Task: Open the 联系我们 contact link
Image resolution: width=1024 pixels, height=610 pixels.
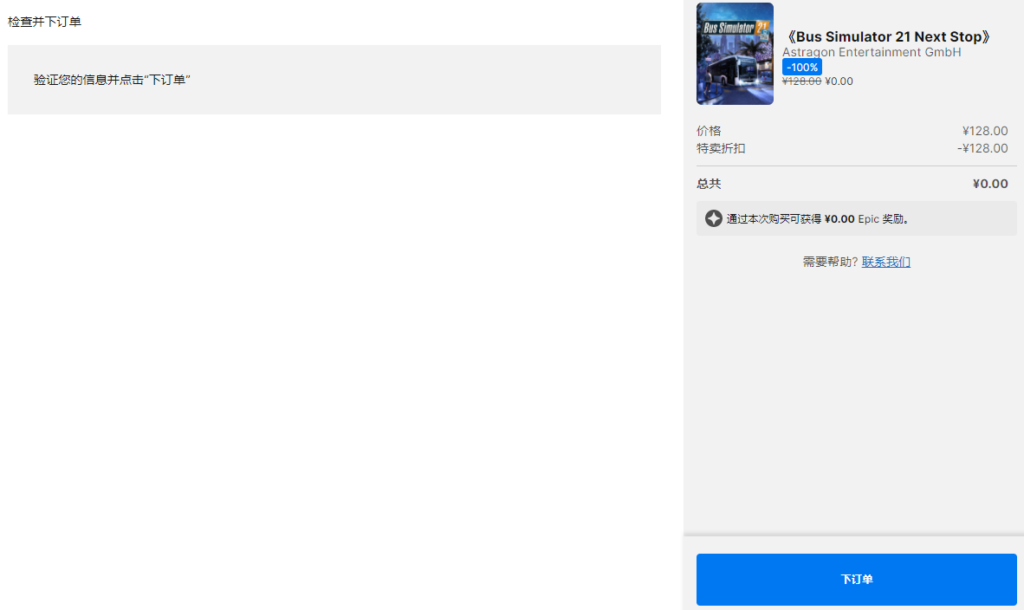Action: (886, 262)
